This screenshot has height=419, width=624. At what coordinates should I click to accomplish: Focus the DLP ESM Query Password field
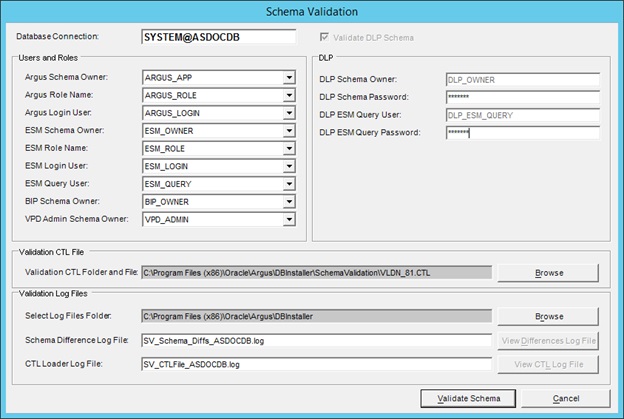pos(523,133)
